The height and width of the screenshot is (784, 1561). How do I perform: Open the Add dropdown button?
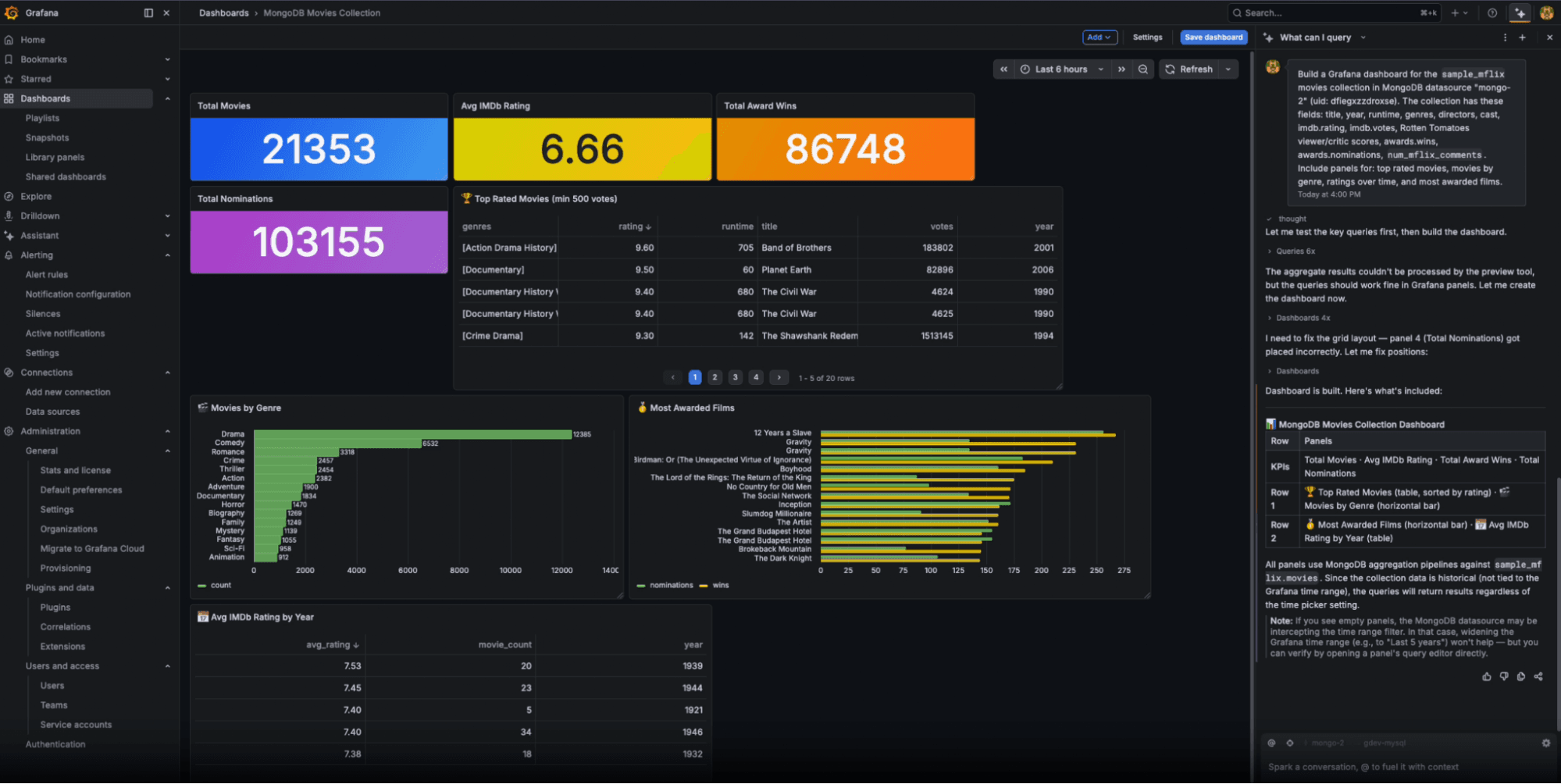(x=1099, y=37)
